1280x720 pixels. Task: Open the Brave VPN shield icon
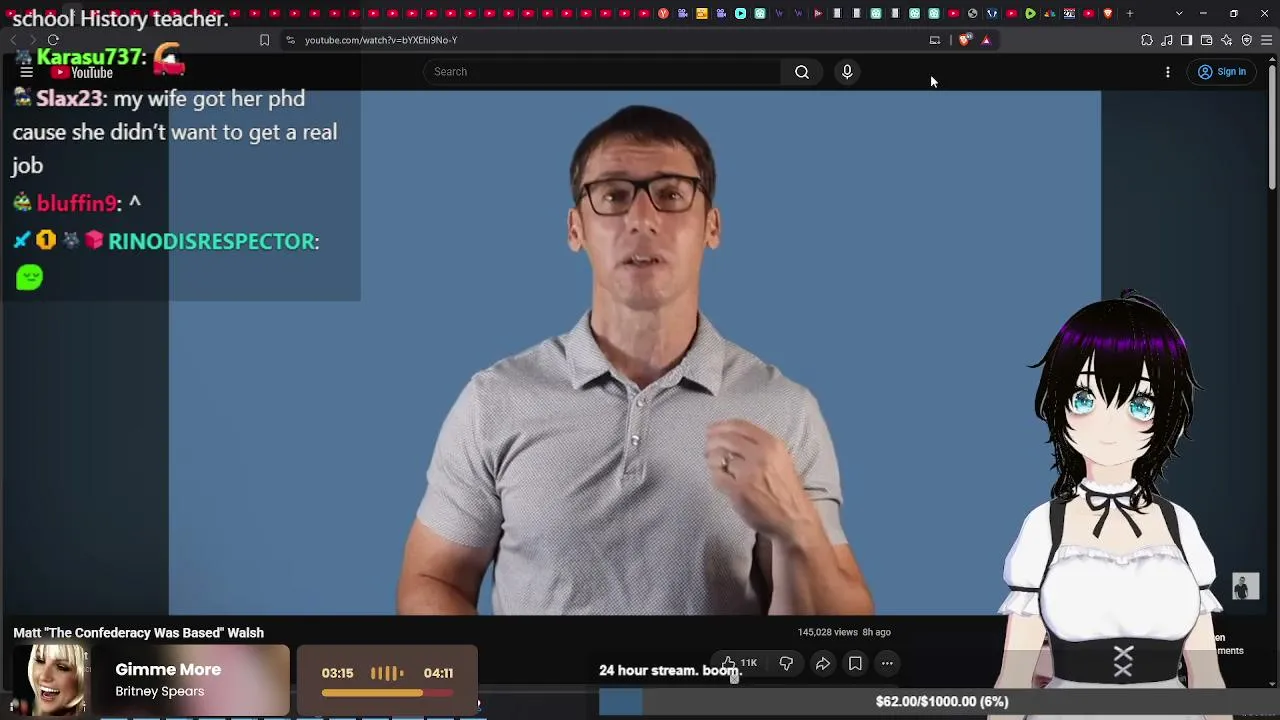pyautogui.click(x=1247, y=40)
